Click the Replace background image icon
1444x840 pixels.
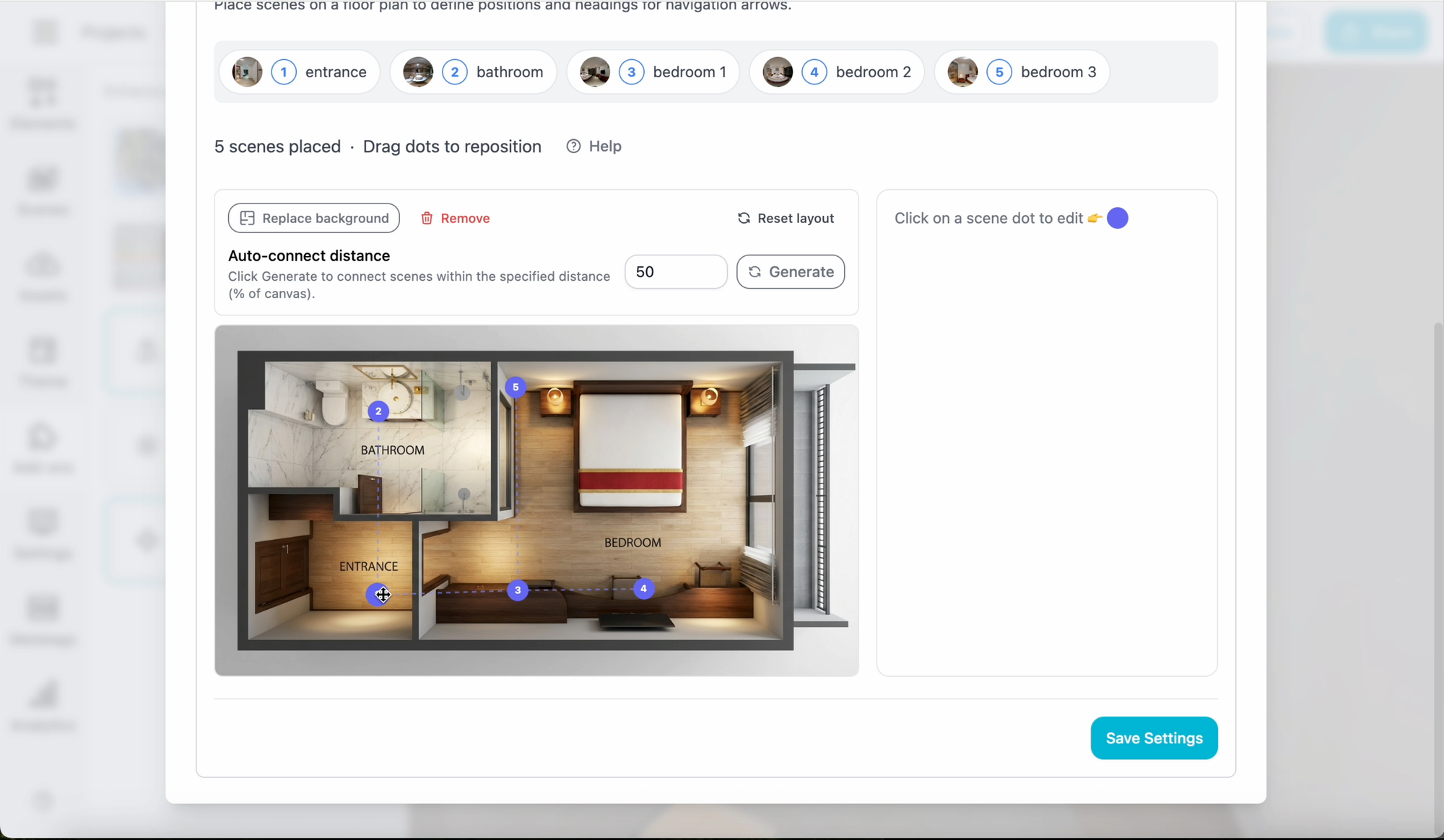[247, 218]
